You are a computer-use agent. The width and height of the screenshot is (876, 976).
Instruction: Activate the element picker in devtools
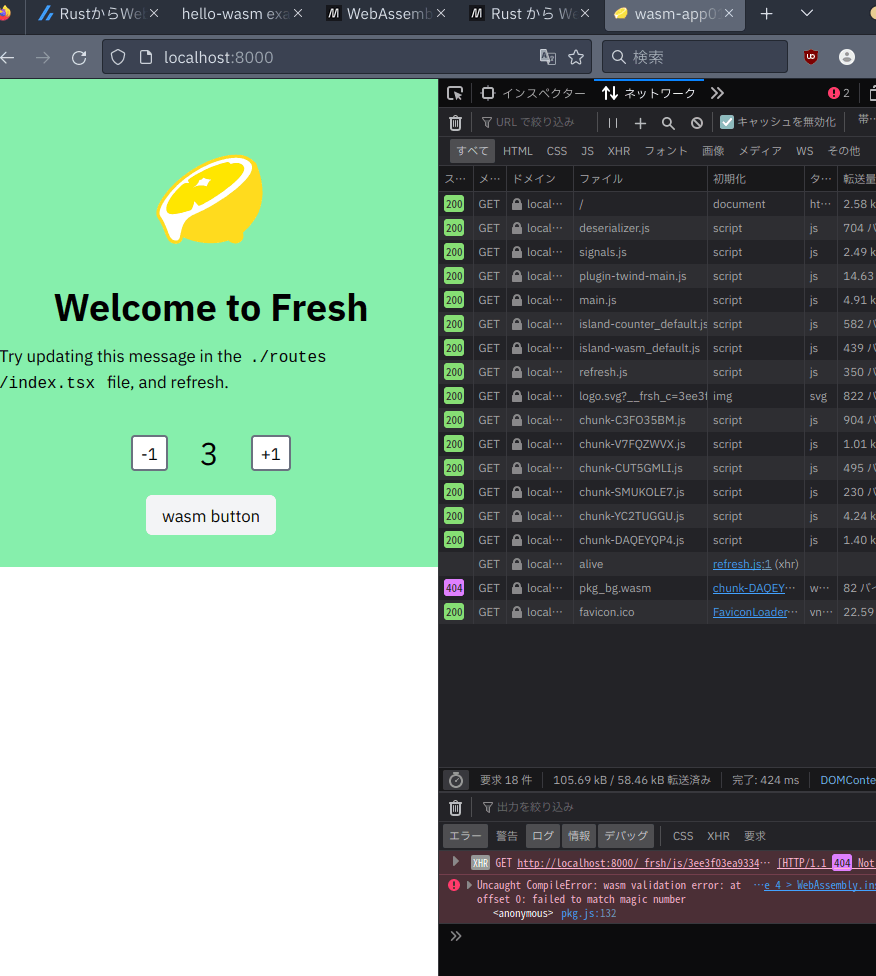click(x=455, y=93)
